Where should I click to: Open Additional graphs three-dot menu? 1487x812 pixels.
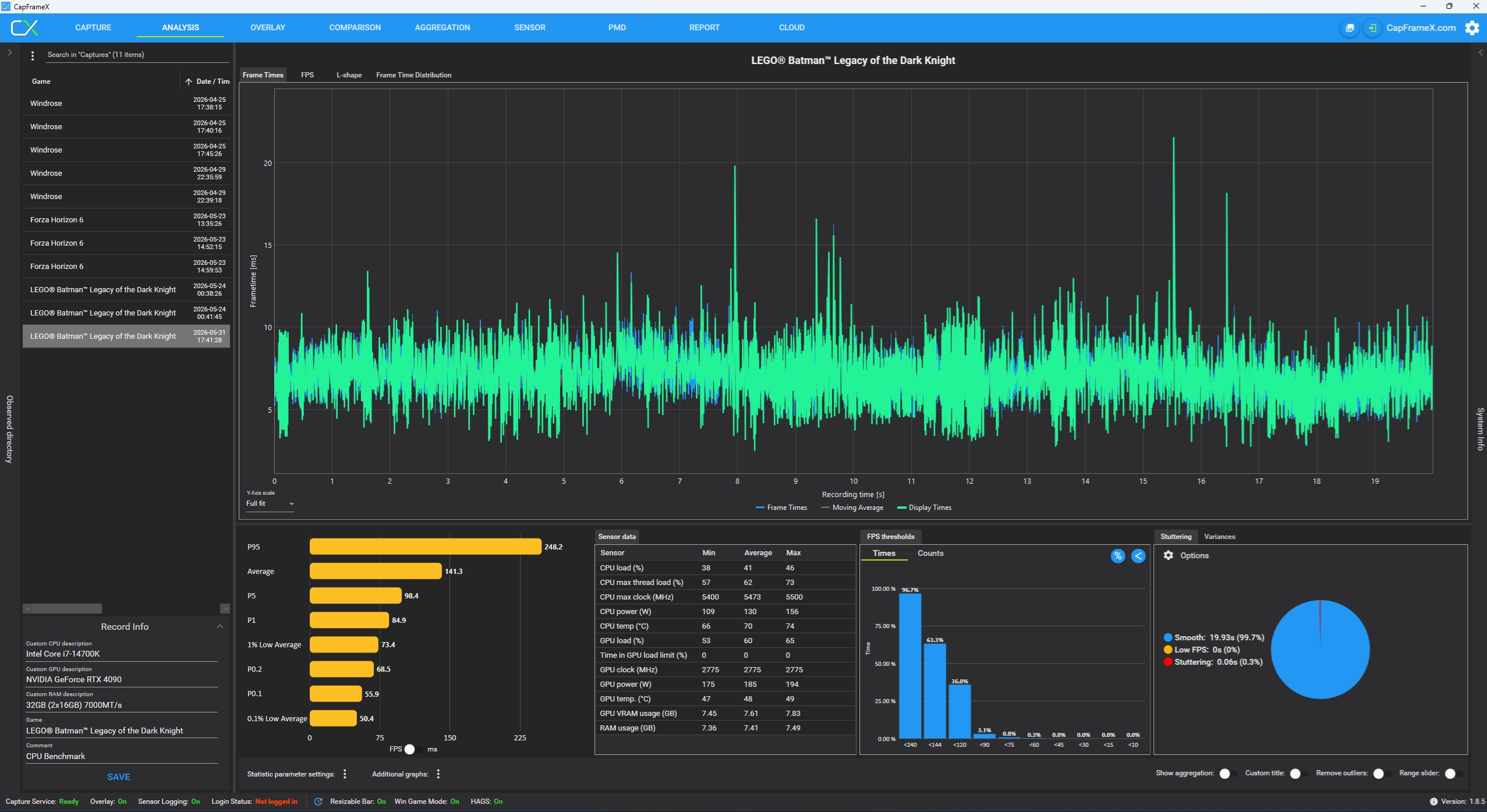pyautogui.click(x=438, y=774)
